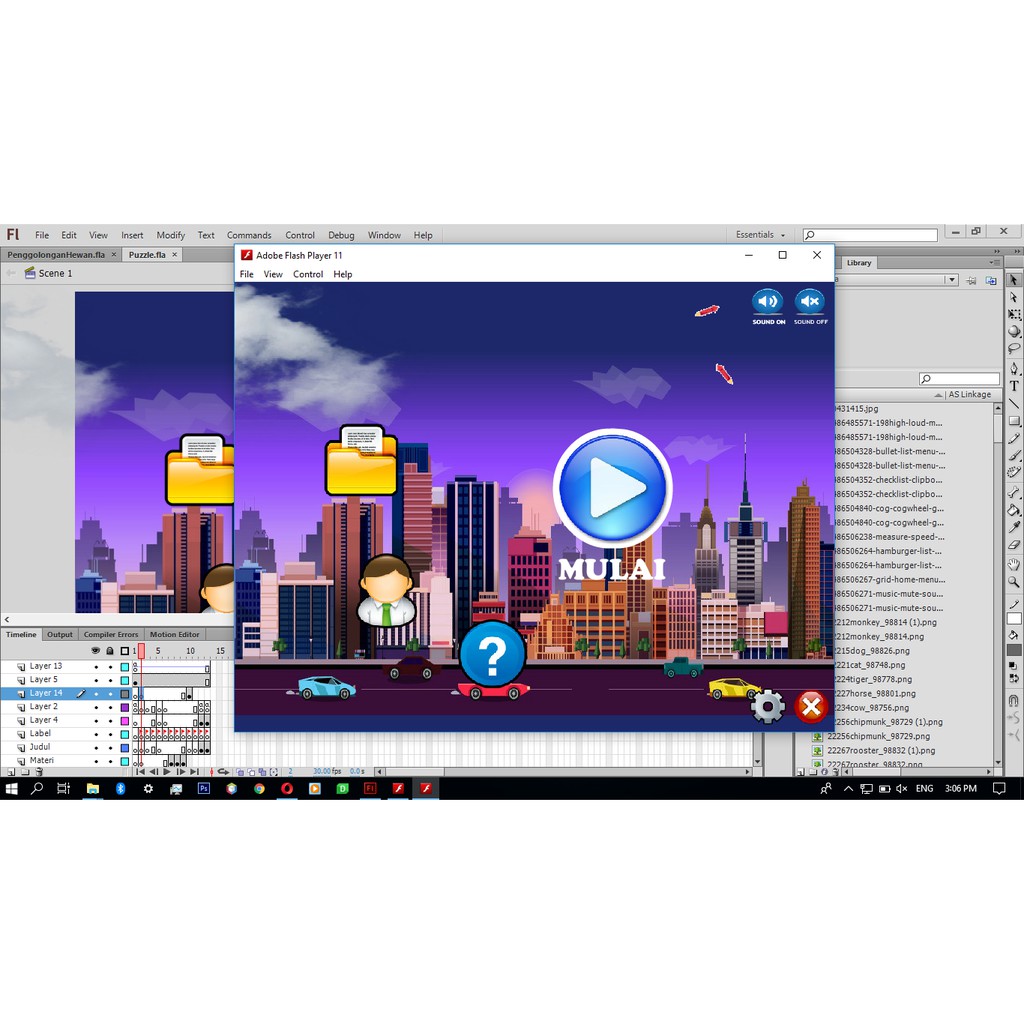This screenshot has width=1024, height=1024.
Task: Pick the Eraser tool
Action: [x=1014, y=545]
